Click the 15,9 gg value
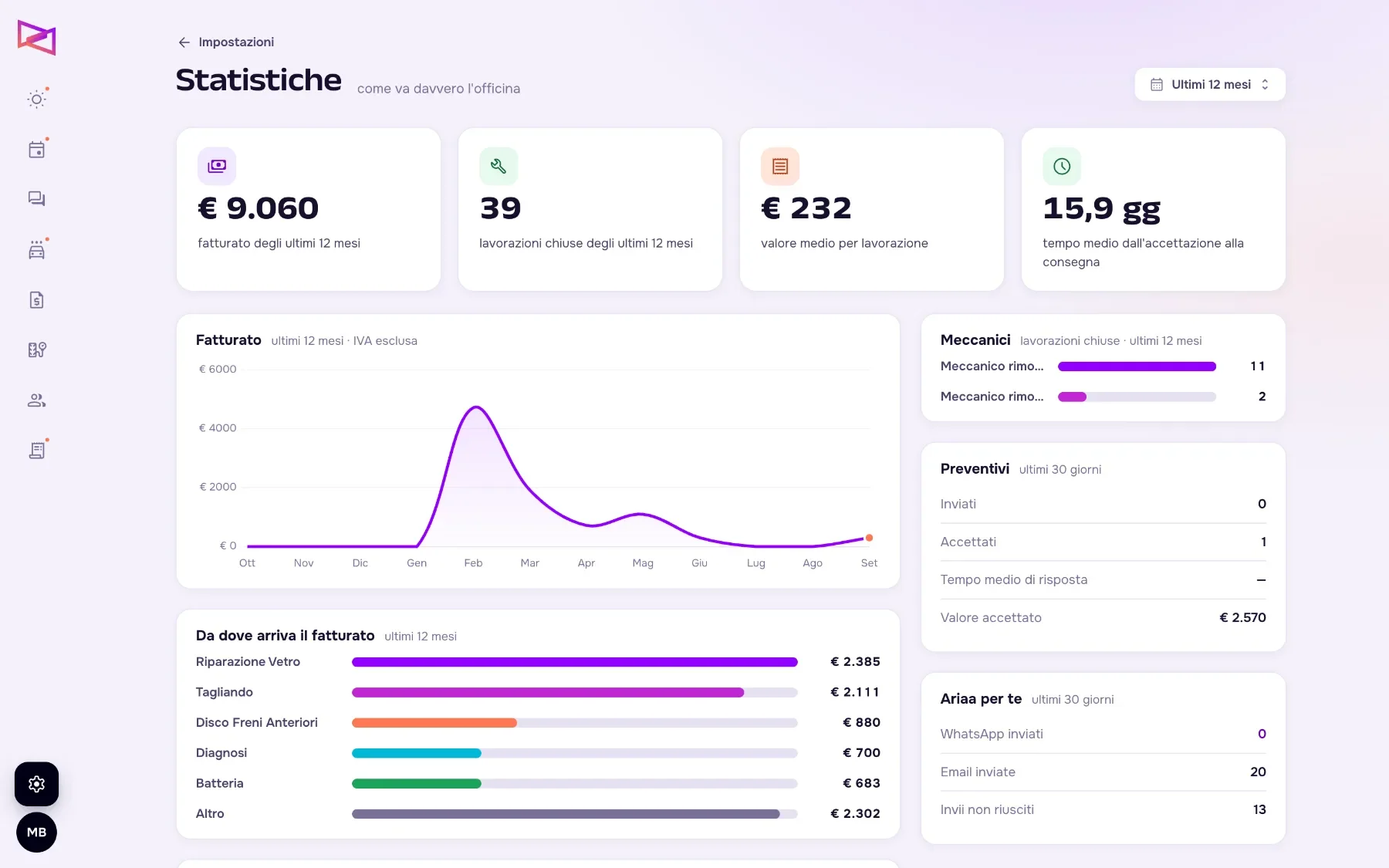Viewport: 1389px width, 868px height. [x=1101, y=209]
